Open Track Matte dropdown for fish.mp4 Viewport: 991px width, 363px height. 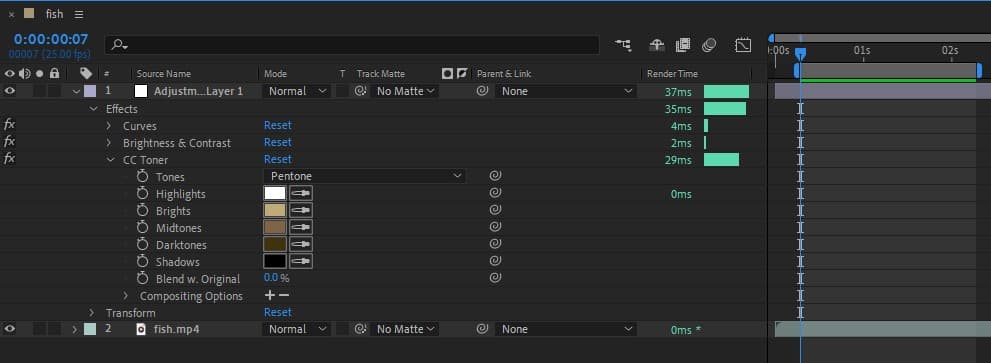pos(404,329)
